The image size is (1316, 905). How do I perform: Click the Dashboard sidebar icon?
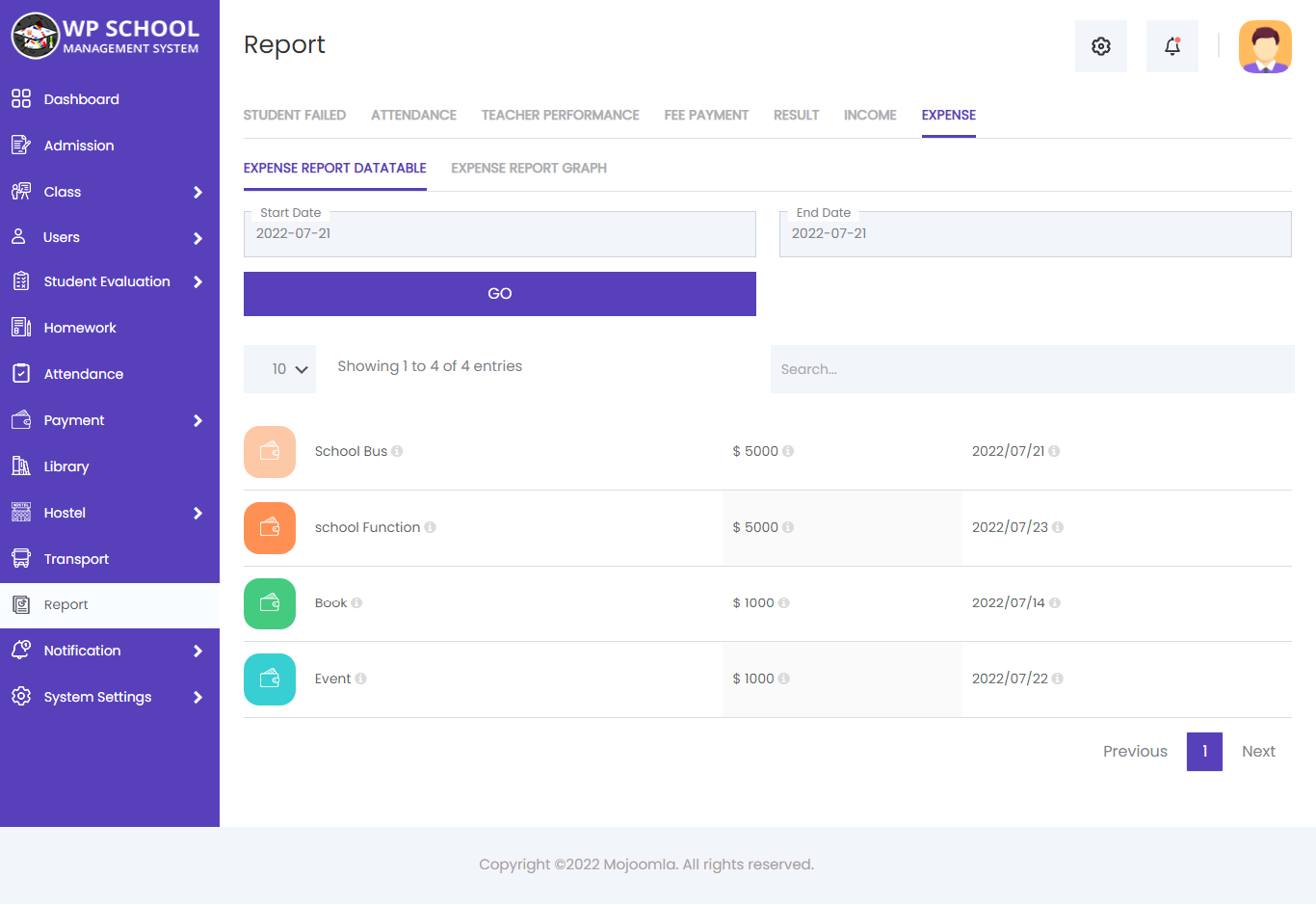point(21,98)
